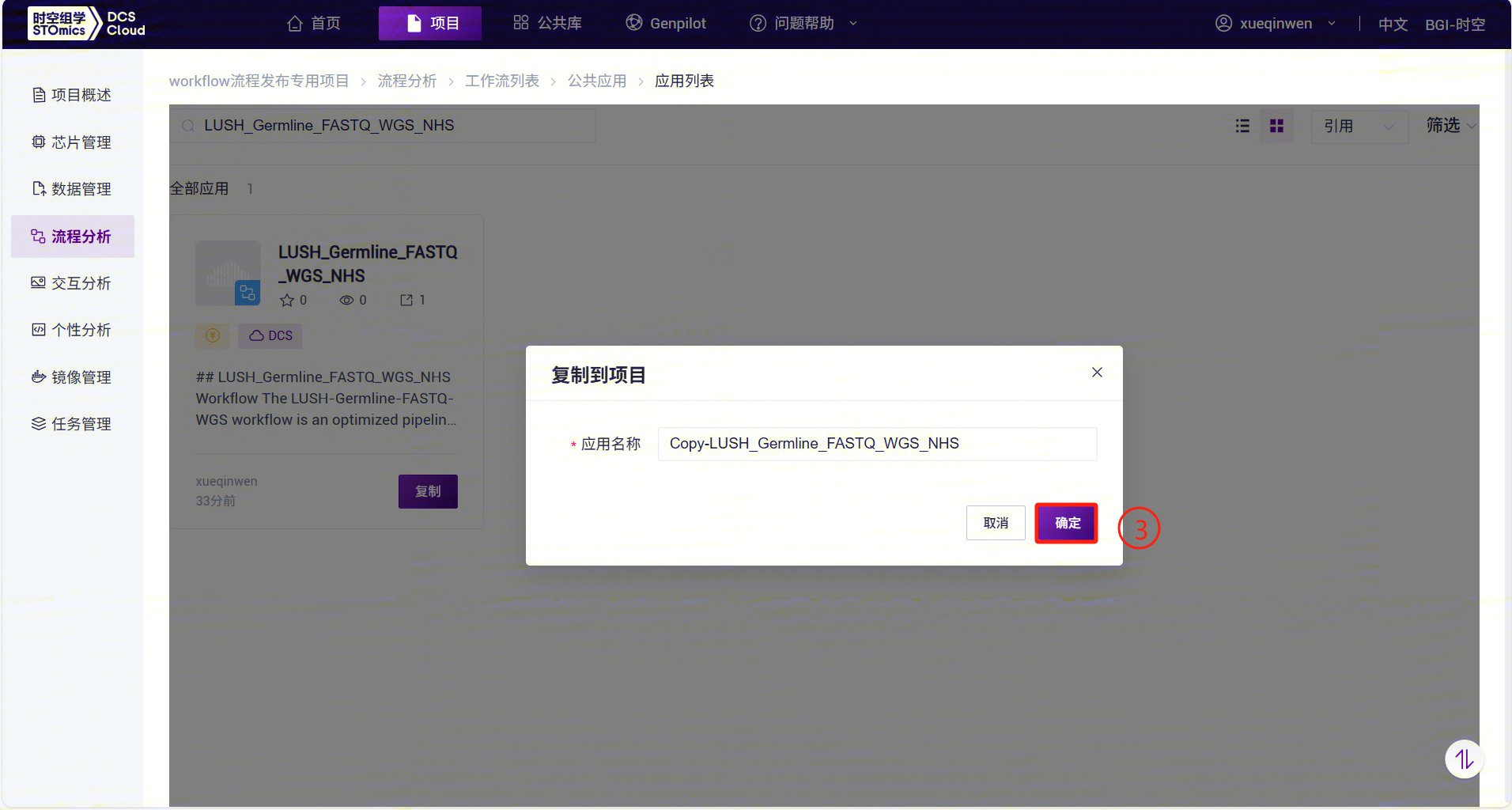Click the 应用列表 breadcrumb
Screen dimensions: 1512x810
684,81
